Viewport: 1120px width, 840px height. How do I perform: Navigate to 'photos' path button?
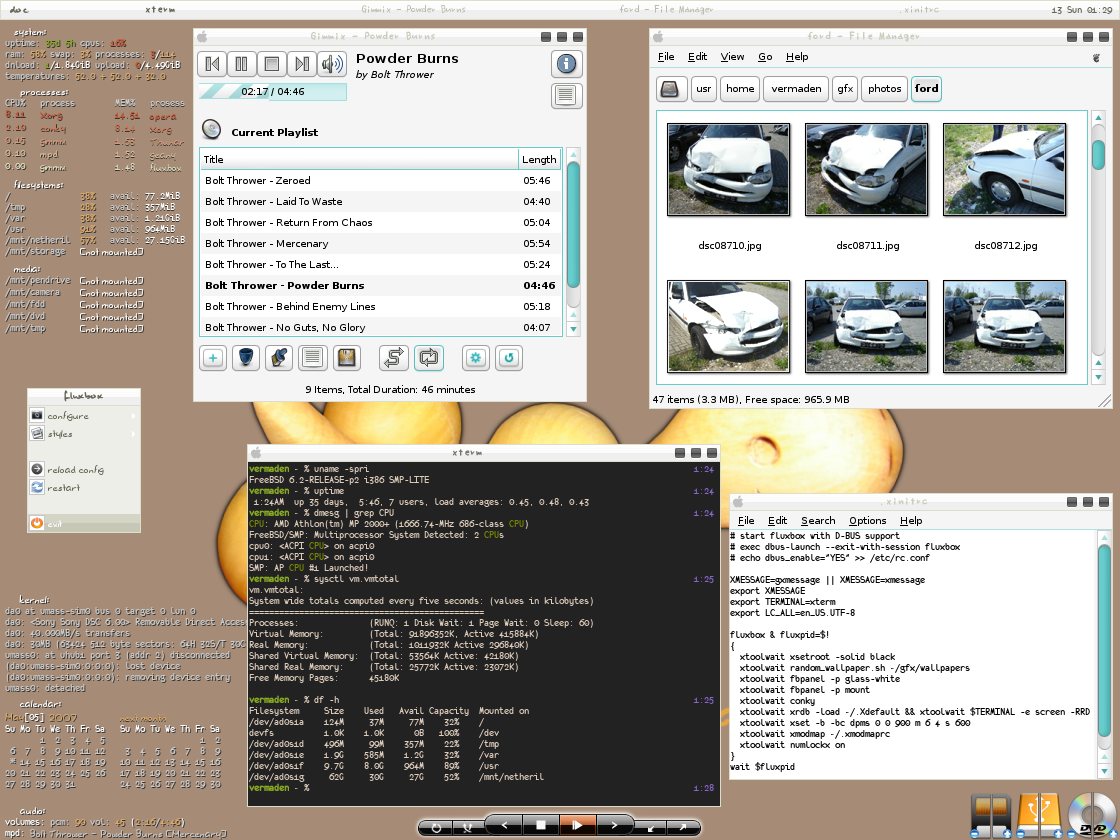[884, 89]
